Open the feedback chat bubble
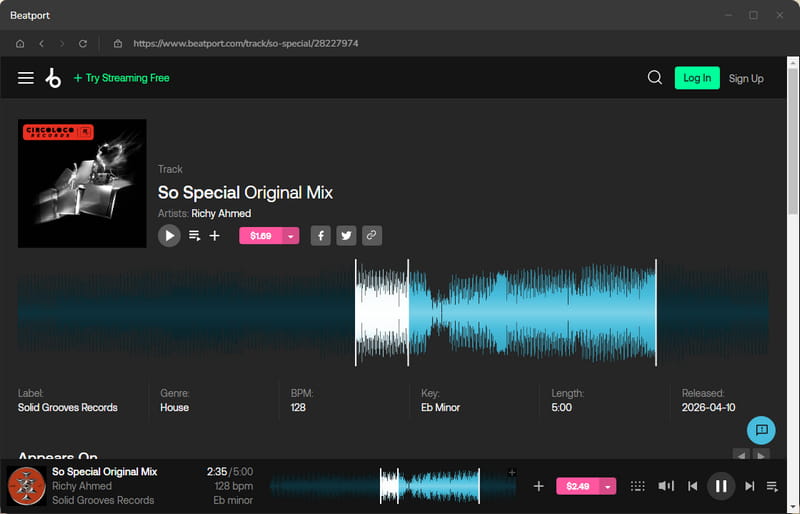The width and height of the screenshot is (800, 514). tap(761, 430)
